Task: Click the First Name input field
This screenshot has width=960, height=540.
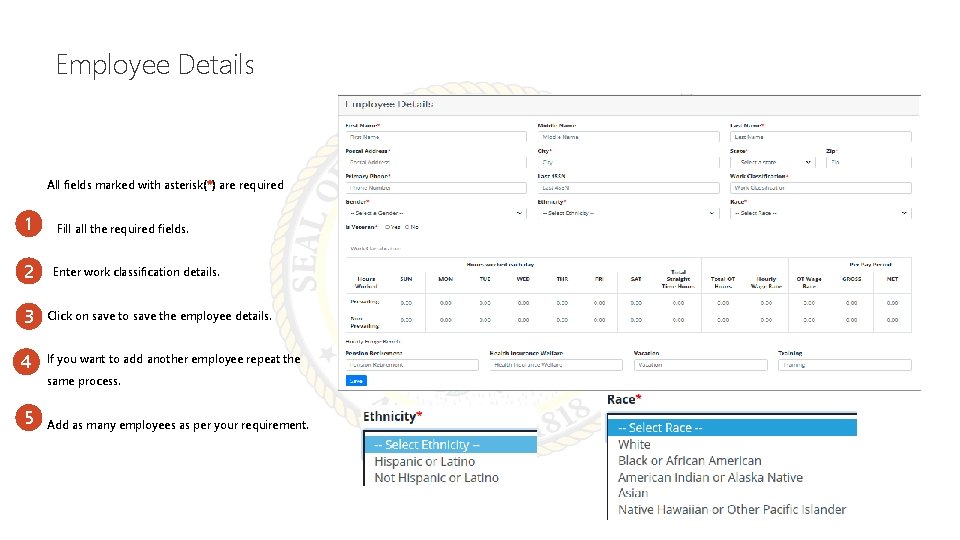Action: coord(436,137)
